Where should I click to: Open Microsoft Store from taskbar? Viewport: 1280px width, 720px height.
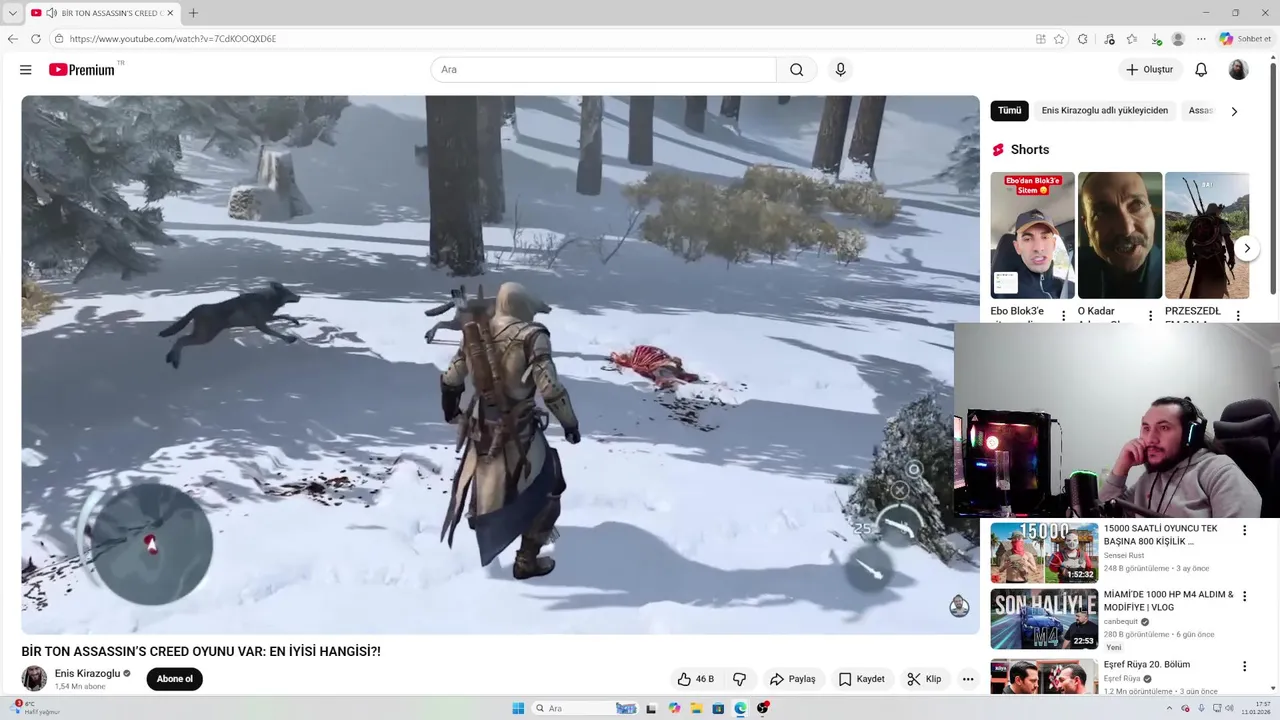click(x=718, y=708)
